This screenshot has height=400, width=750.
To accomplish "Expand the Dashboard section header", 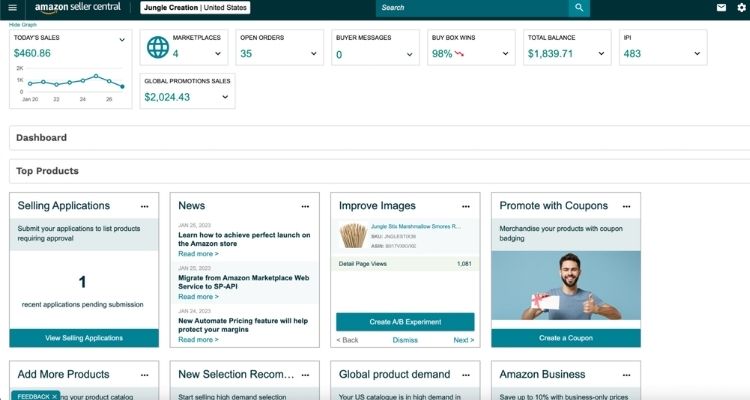I will [x=380, y=138].
